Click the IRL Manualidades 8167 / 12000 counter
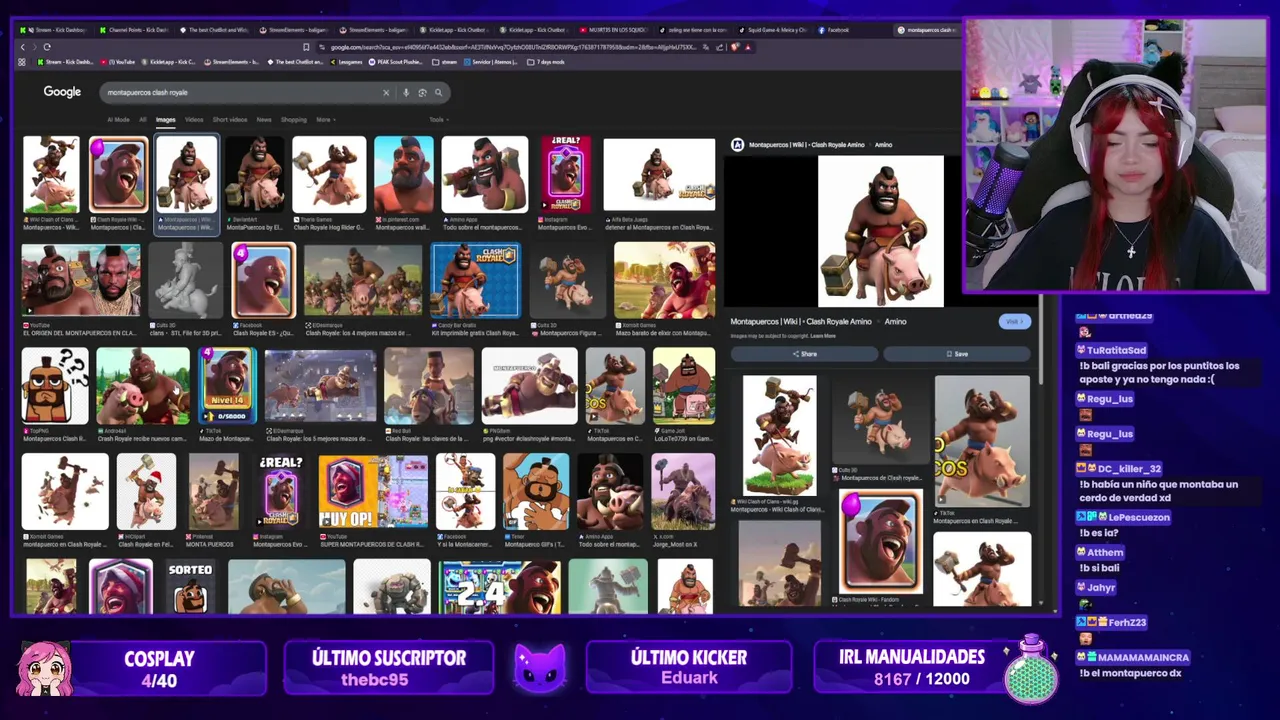The width and height of the screenshot is (1280, 720). pyautogui.click(x=921, y=679)
